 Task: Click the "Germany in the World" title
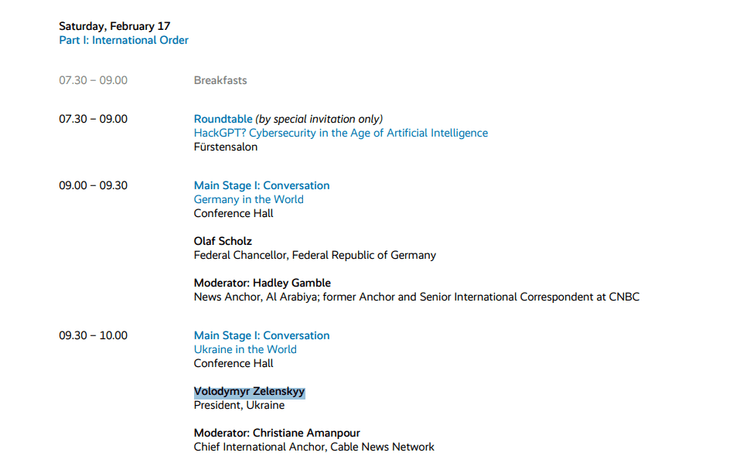(248, 199)
